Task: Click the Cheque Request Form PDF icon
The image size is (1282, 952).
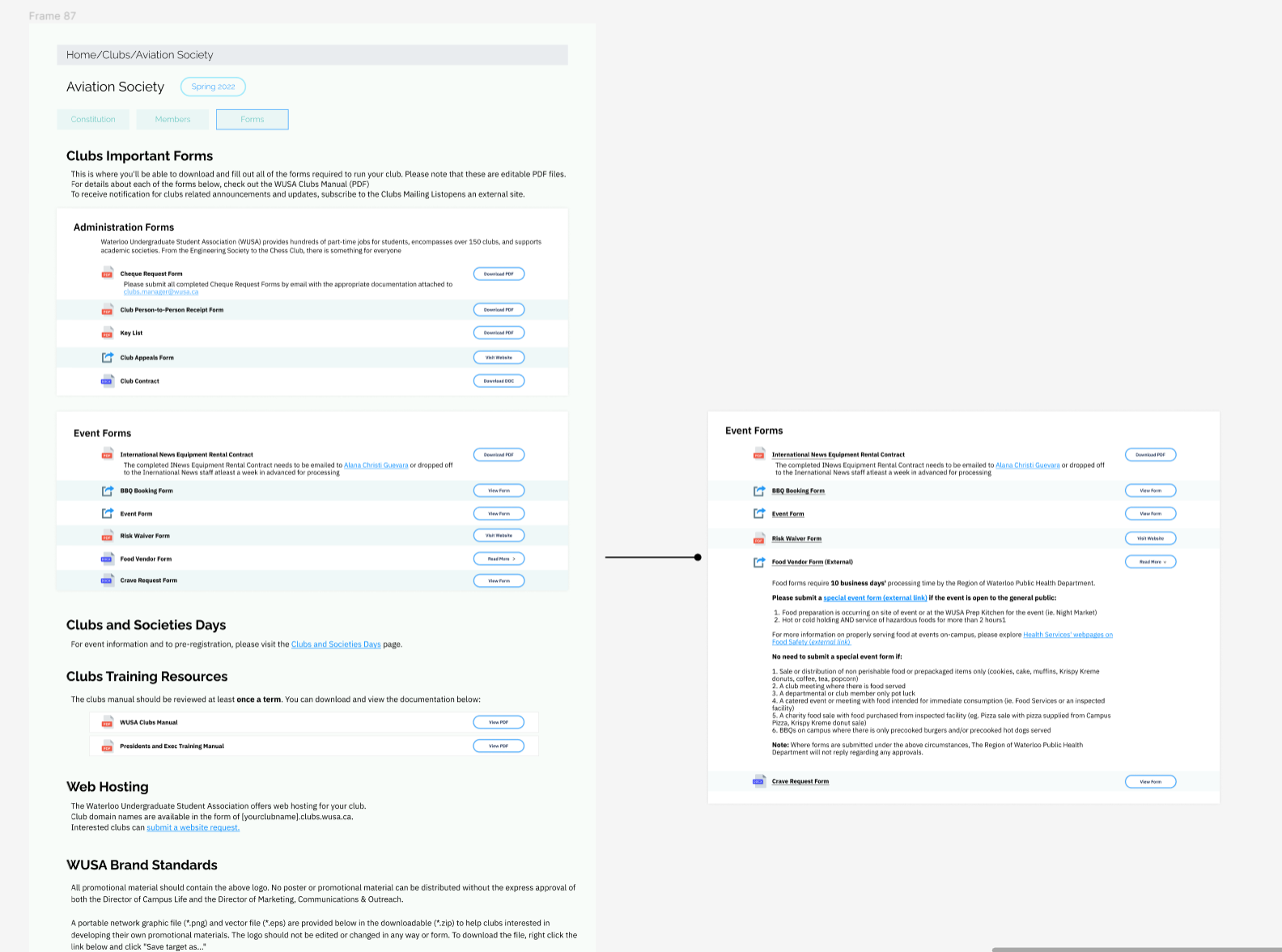Action: [x=107, y=274]
